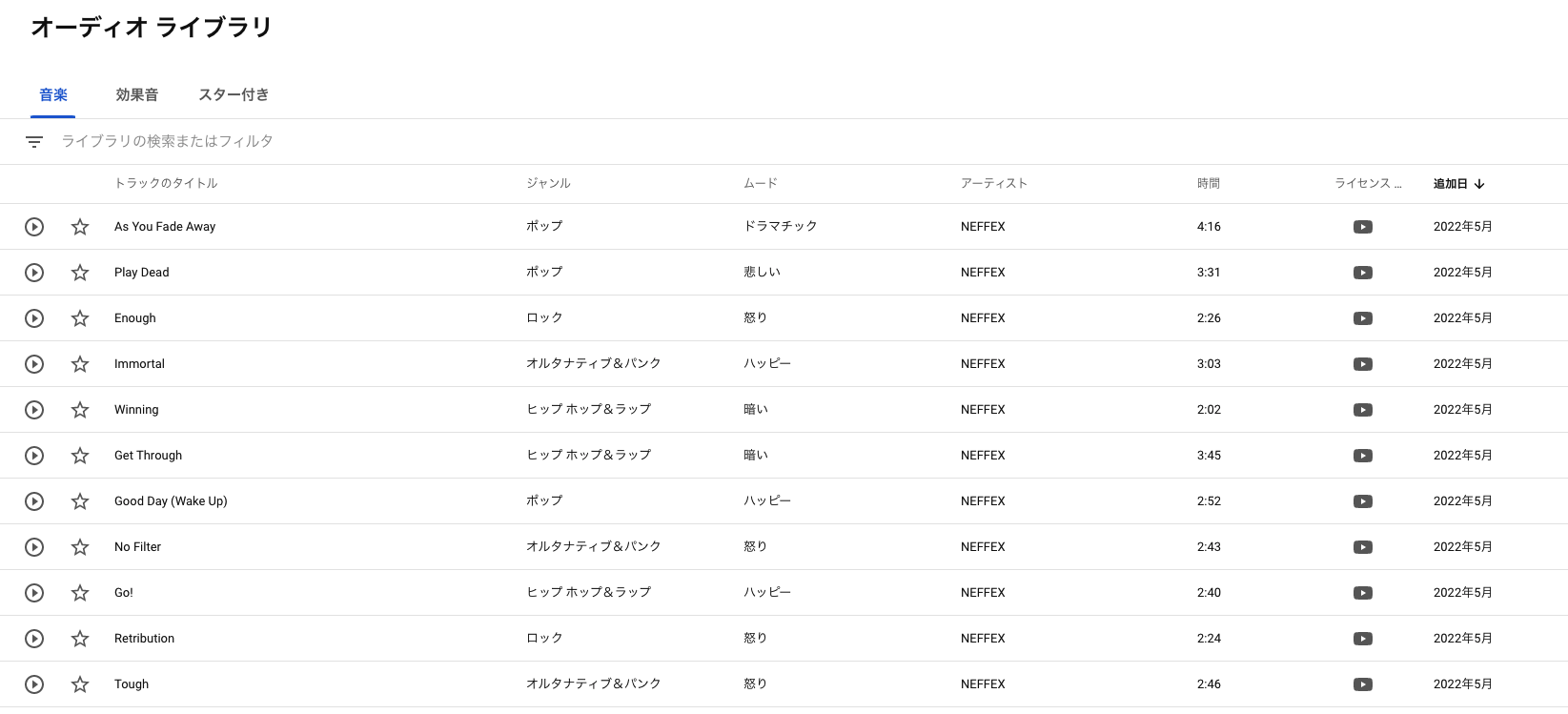Play the track Enough
The height and width of the screenshot is (714, 1568).
click(34, 318)
